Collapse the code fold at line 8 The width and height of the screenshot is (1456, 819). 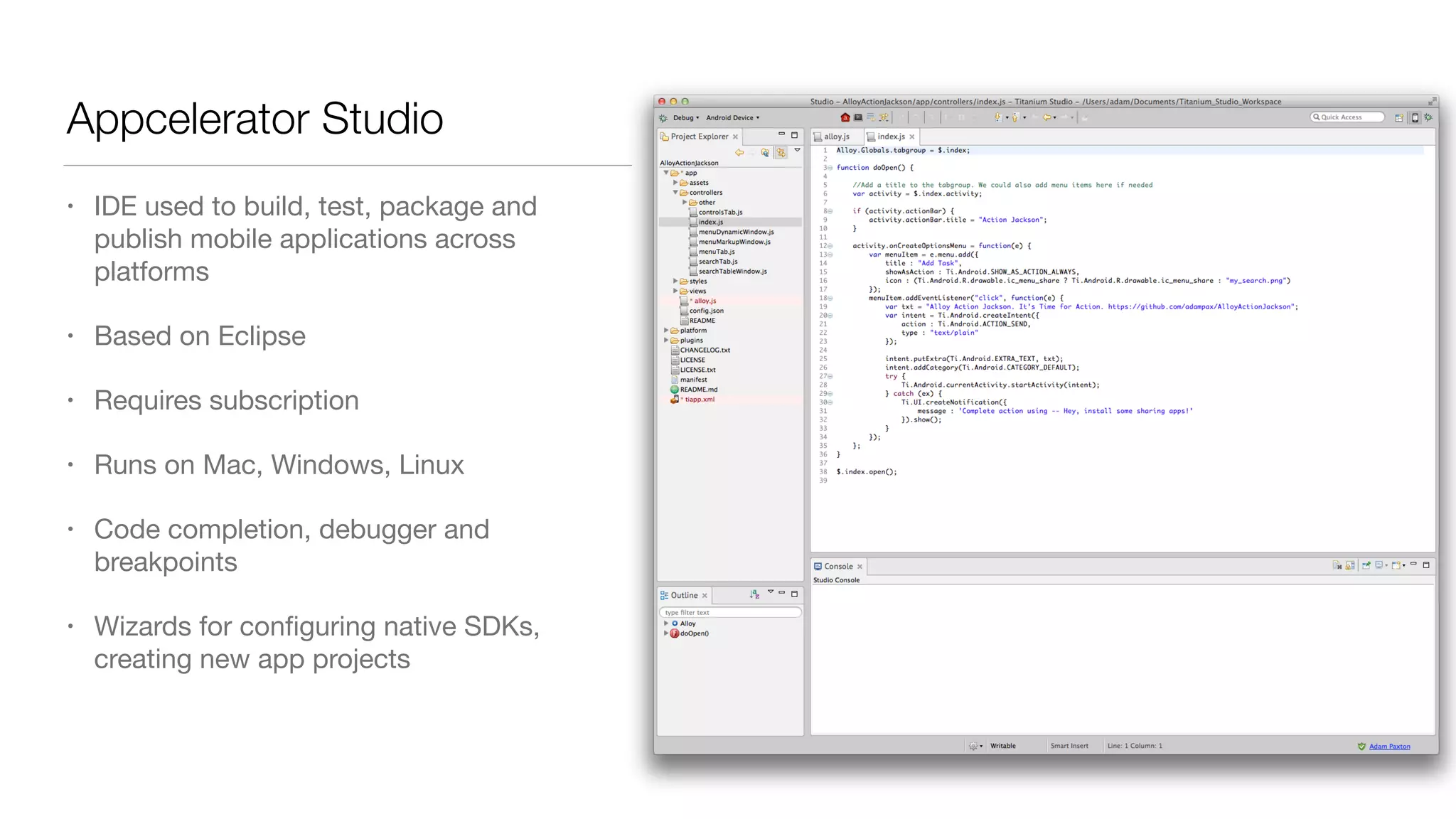pos(830,211)
